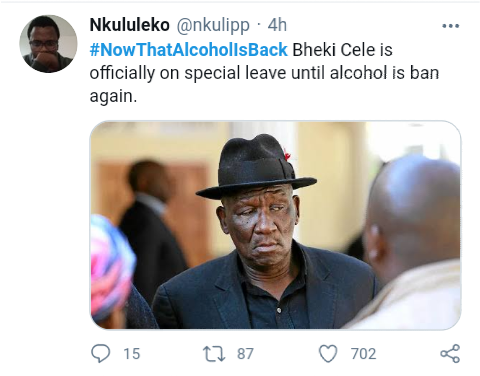Image resolution: width=480 pixels, height=376 pixels.
Task: View the 87 retweets count
Action: (245, 354)
